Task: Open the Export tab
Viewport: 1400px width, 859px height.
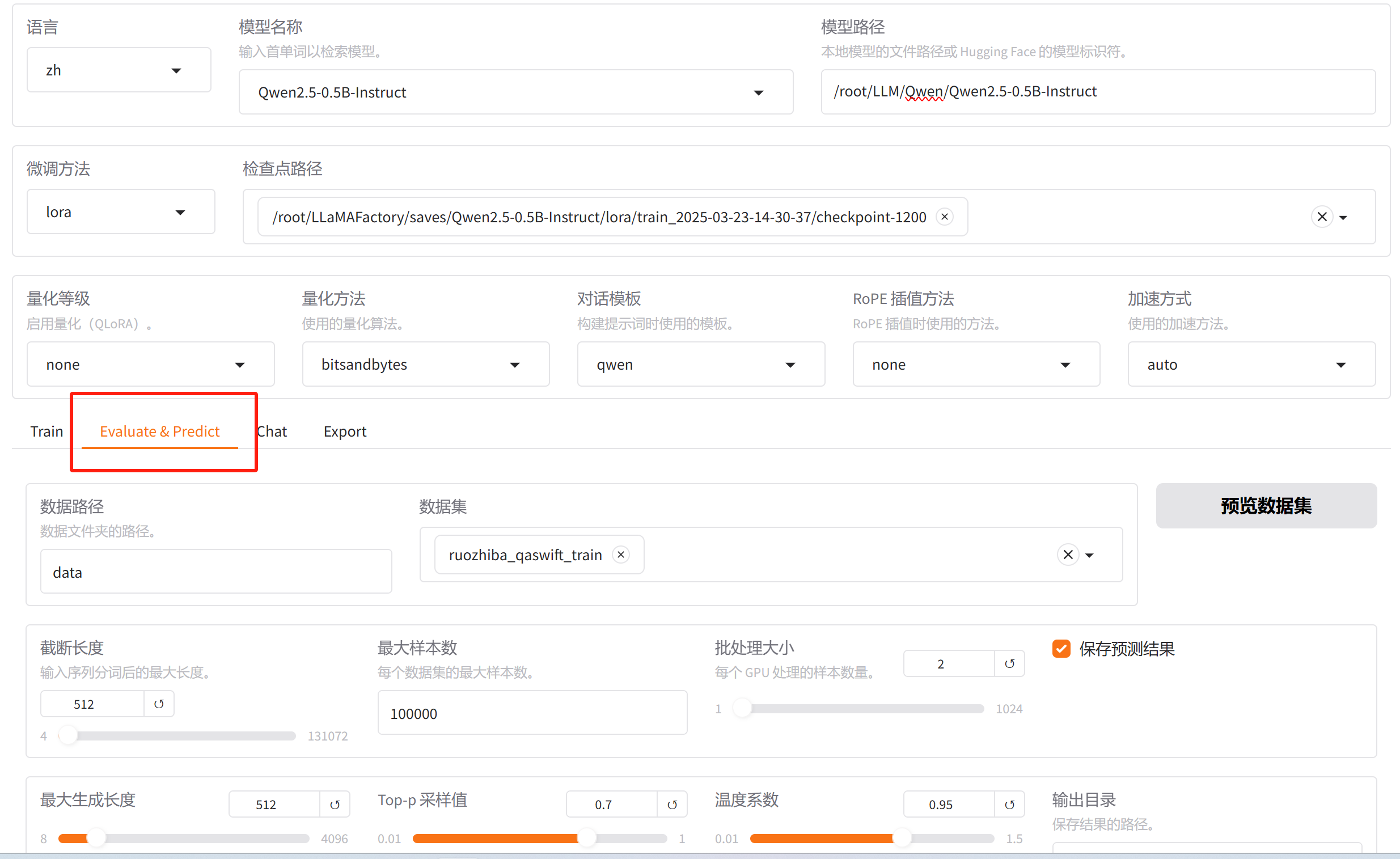Action: (x=345, y=431)
